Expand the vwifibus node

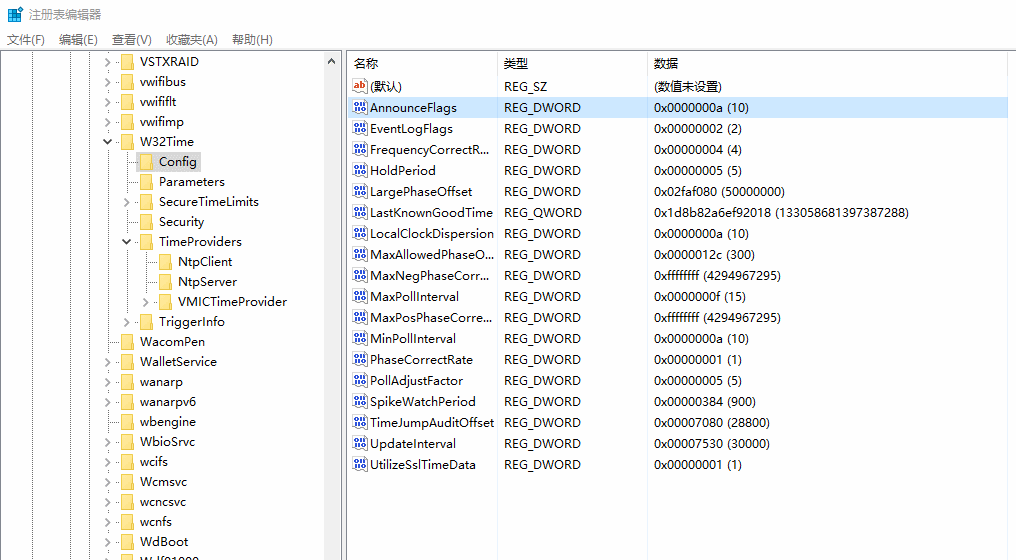tap(108, 82)
